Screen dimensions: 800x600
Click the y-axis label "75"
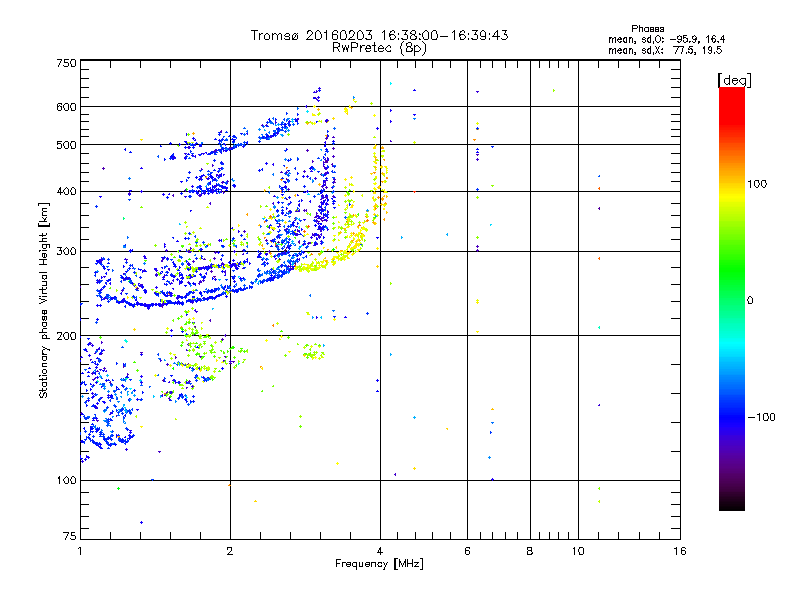click(70, 536)
